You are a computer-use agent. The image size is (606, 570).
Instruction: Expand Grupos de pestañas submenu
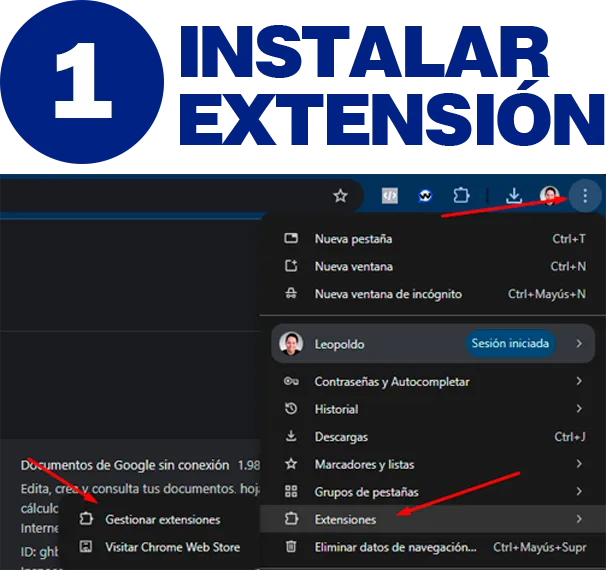[578, 492]
